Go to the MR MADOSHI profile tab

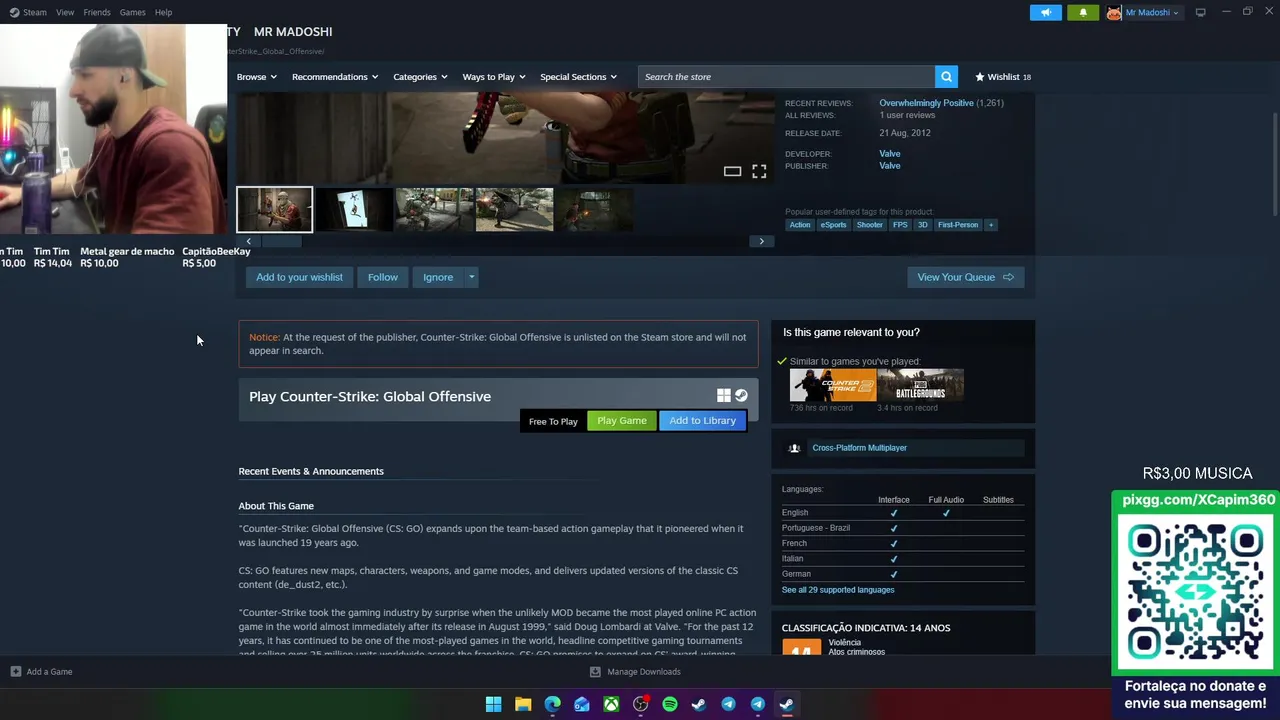[x=293, y=32]
